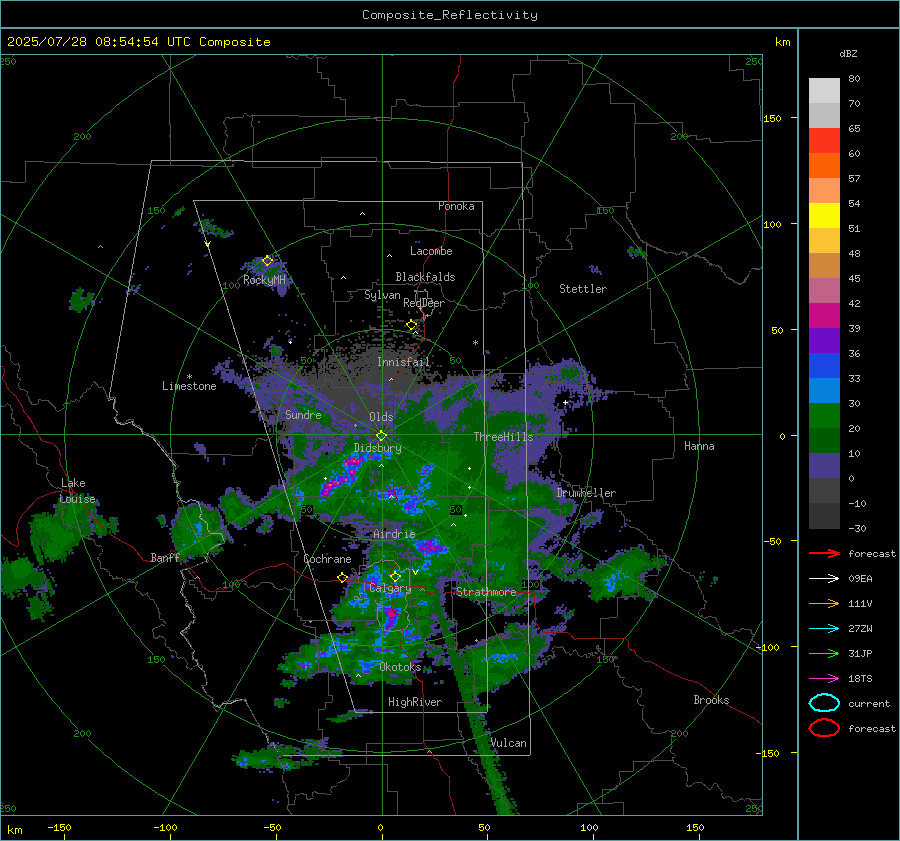
Task: Click the yellow diamond marker at RockyMH
Action: pyautogui.click(x=267, y=261)
